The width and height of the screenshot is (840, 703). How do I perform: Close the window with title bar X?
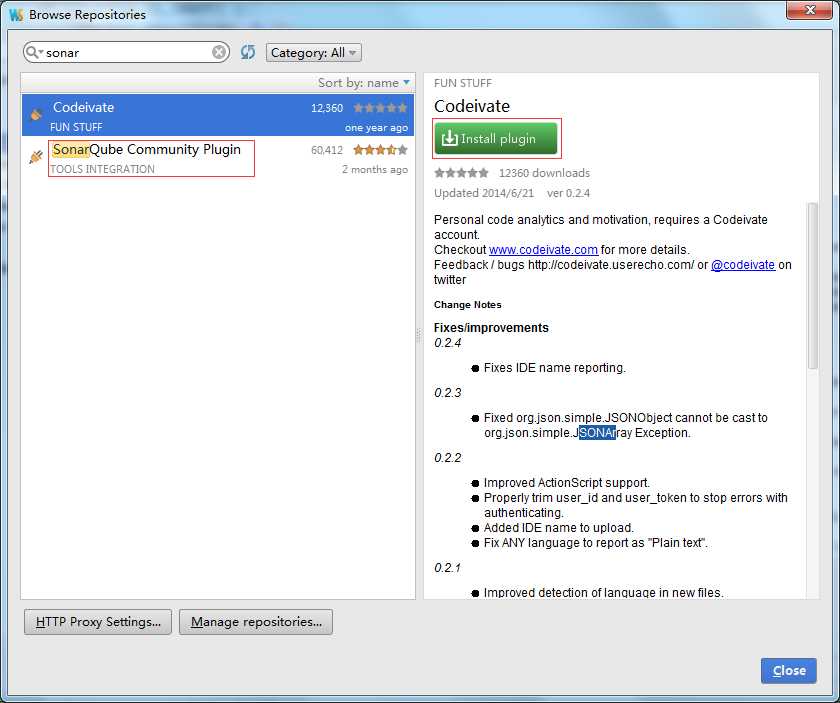click(x=809, y=10)
